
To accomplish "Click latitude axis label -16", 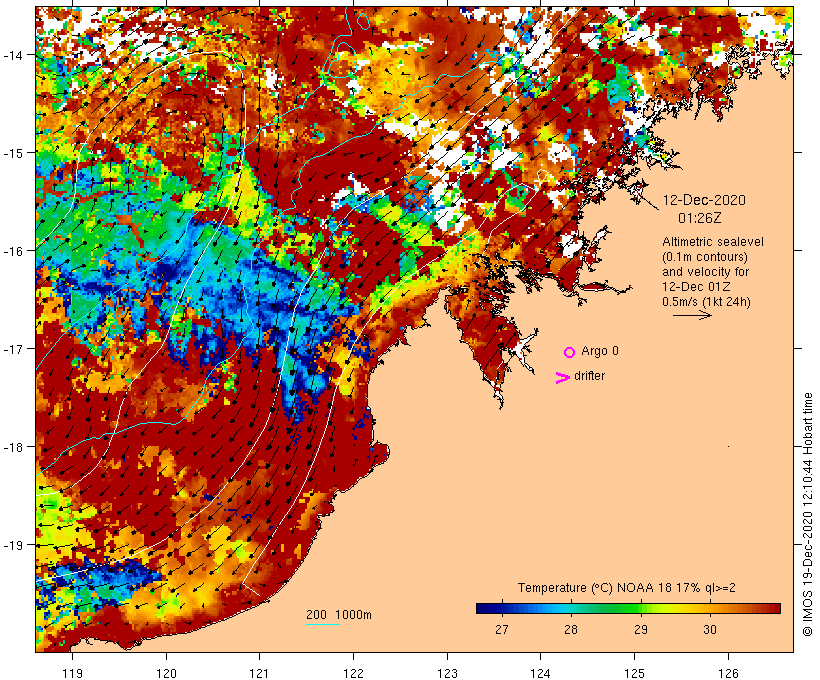I will [x=13, y=251].
